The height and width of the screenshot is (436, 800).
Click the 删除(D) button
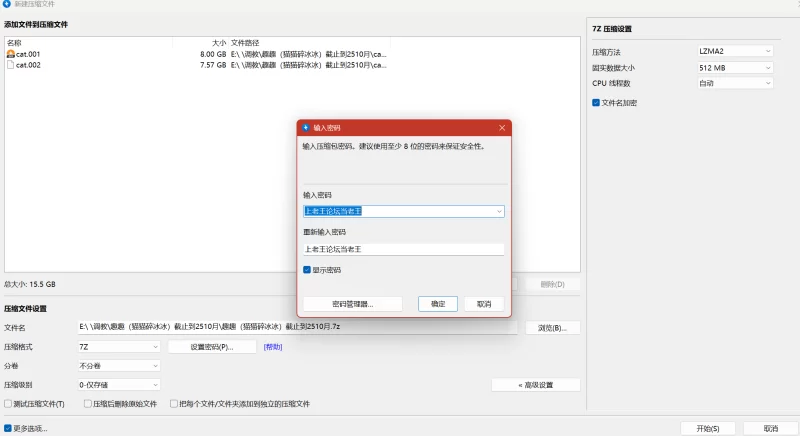pos(552,284)
